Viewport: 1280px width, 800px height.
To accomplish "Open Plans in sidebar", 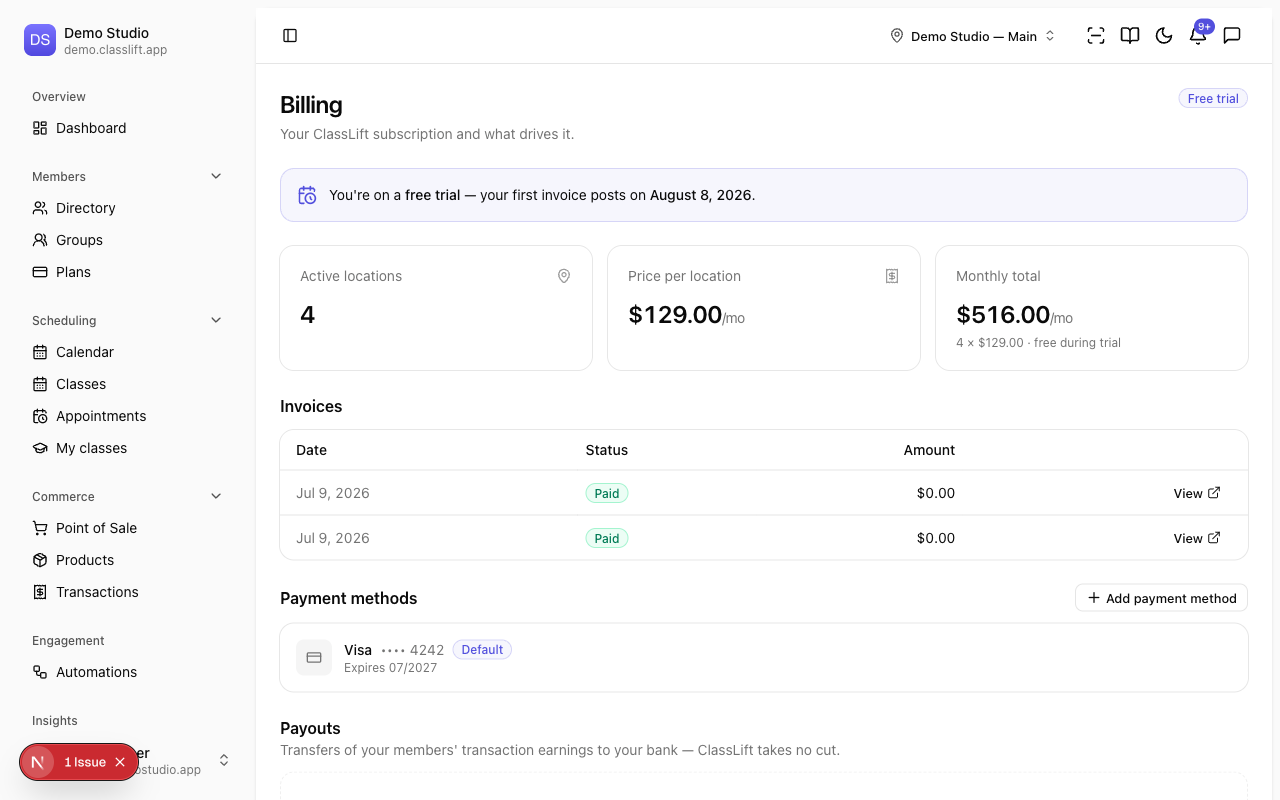I will [128, 272].
